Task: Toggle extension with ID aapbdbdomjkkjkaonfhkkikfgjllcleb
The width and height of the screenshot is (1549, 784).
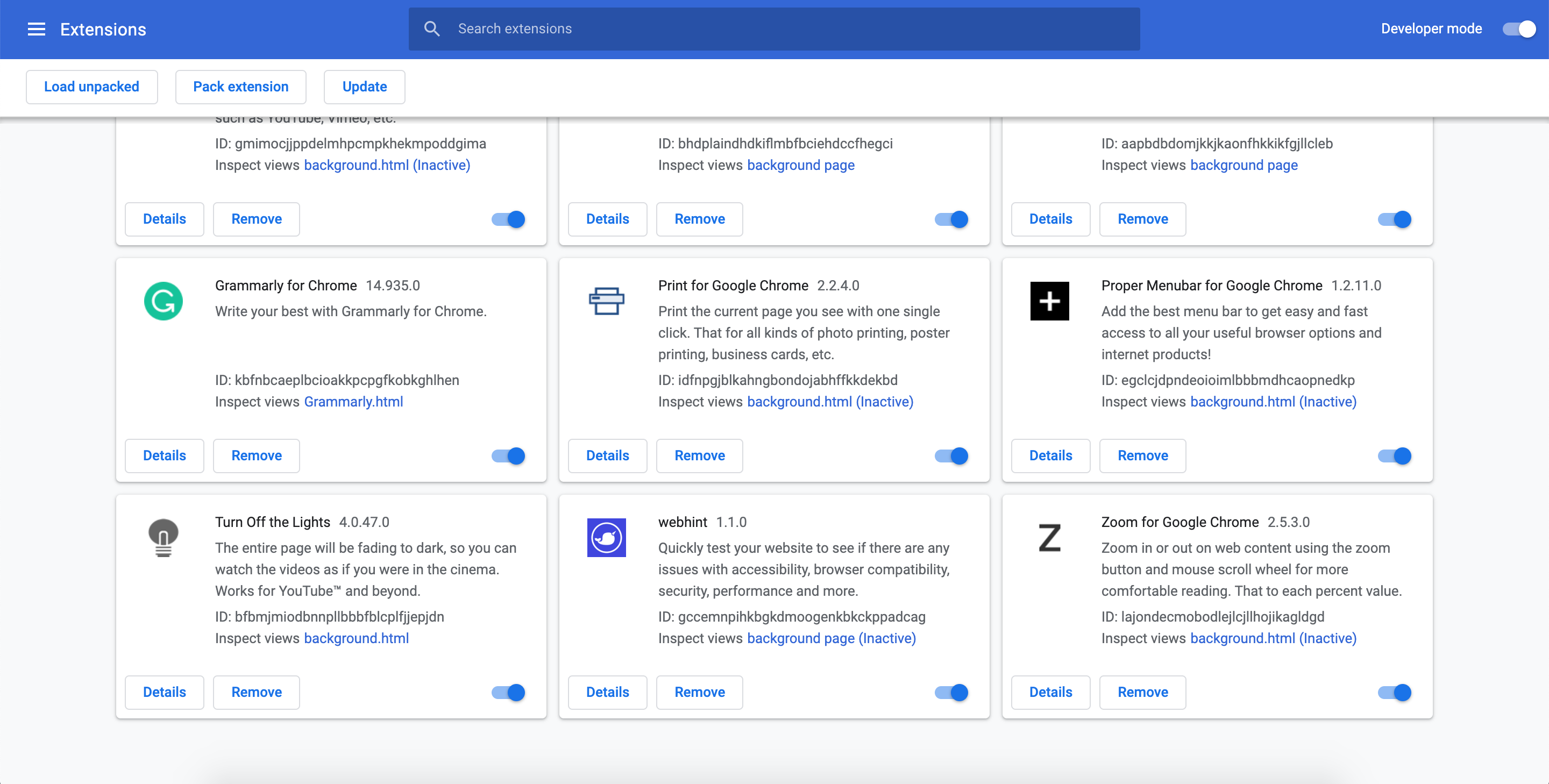Action: point(1395,219)
